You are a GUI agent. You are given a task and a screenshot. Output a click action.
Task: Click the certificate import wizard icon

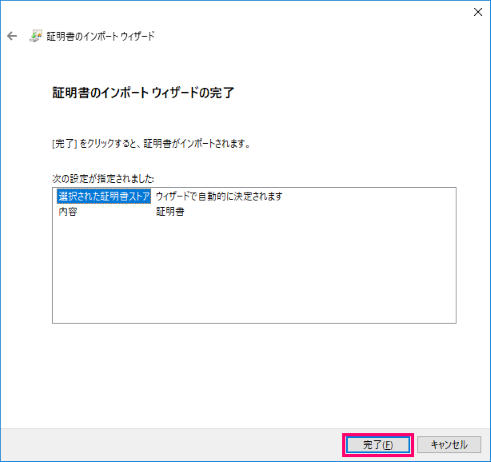[x=35, y=36]
